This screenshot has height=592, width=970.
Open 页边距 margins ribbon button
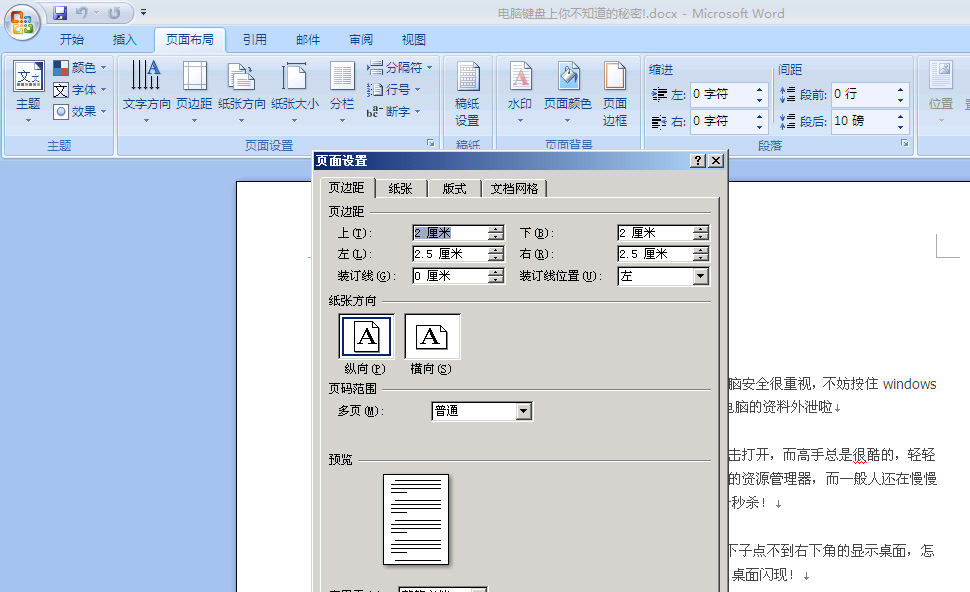(x=194, y=91)
